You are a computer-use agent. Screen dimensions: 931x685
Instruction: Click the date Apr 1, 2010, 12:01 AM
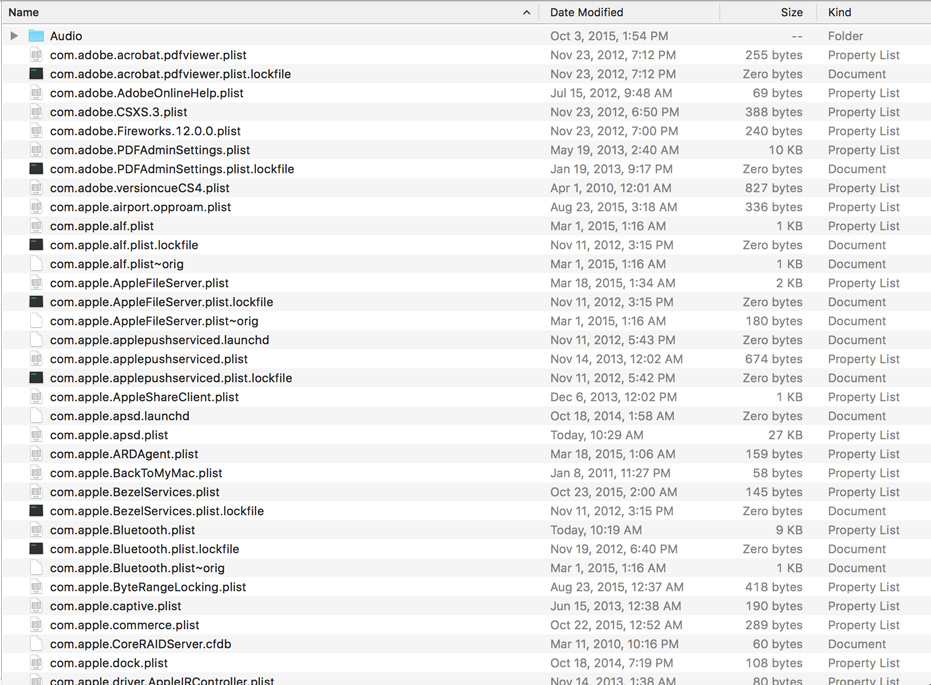(611, 188)
